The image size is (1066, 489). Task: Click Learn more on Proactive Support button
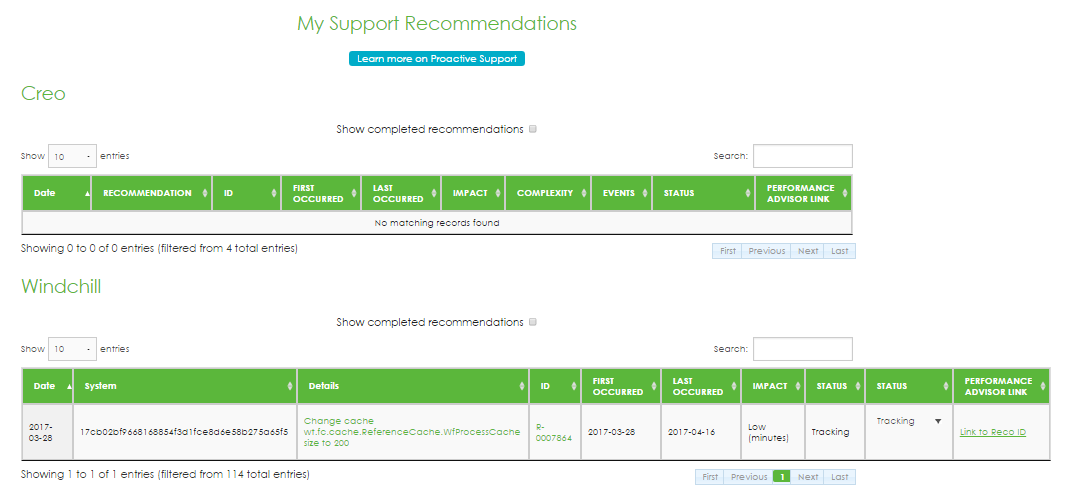pyautogui.click(x=436, y=58)
